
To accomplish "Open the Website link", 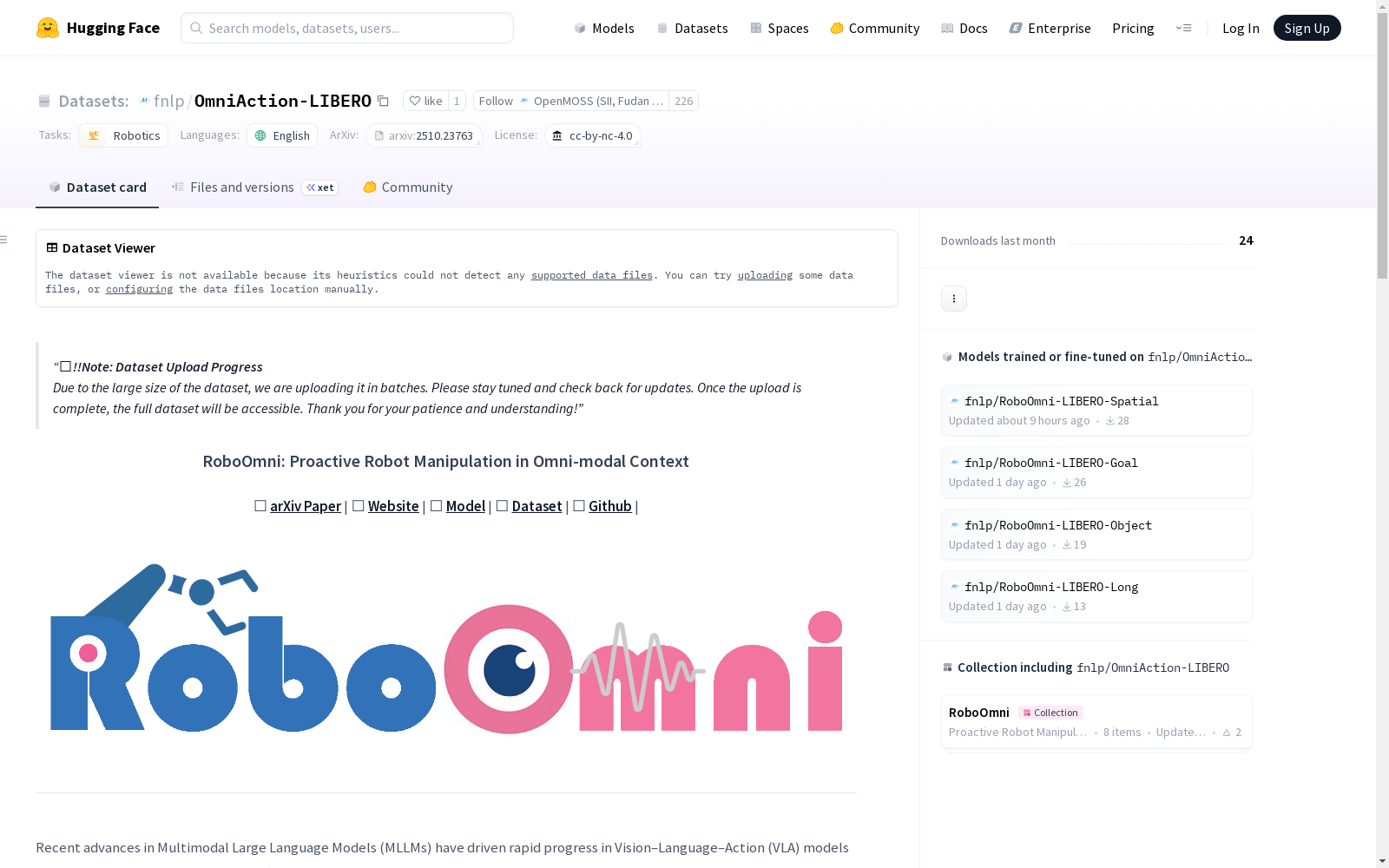I will pos(393,506).
